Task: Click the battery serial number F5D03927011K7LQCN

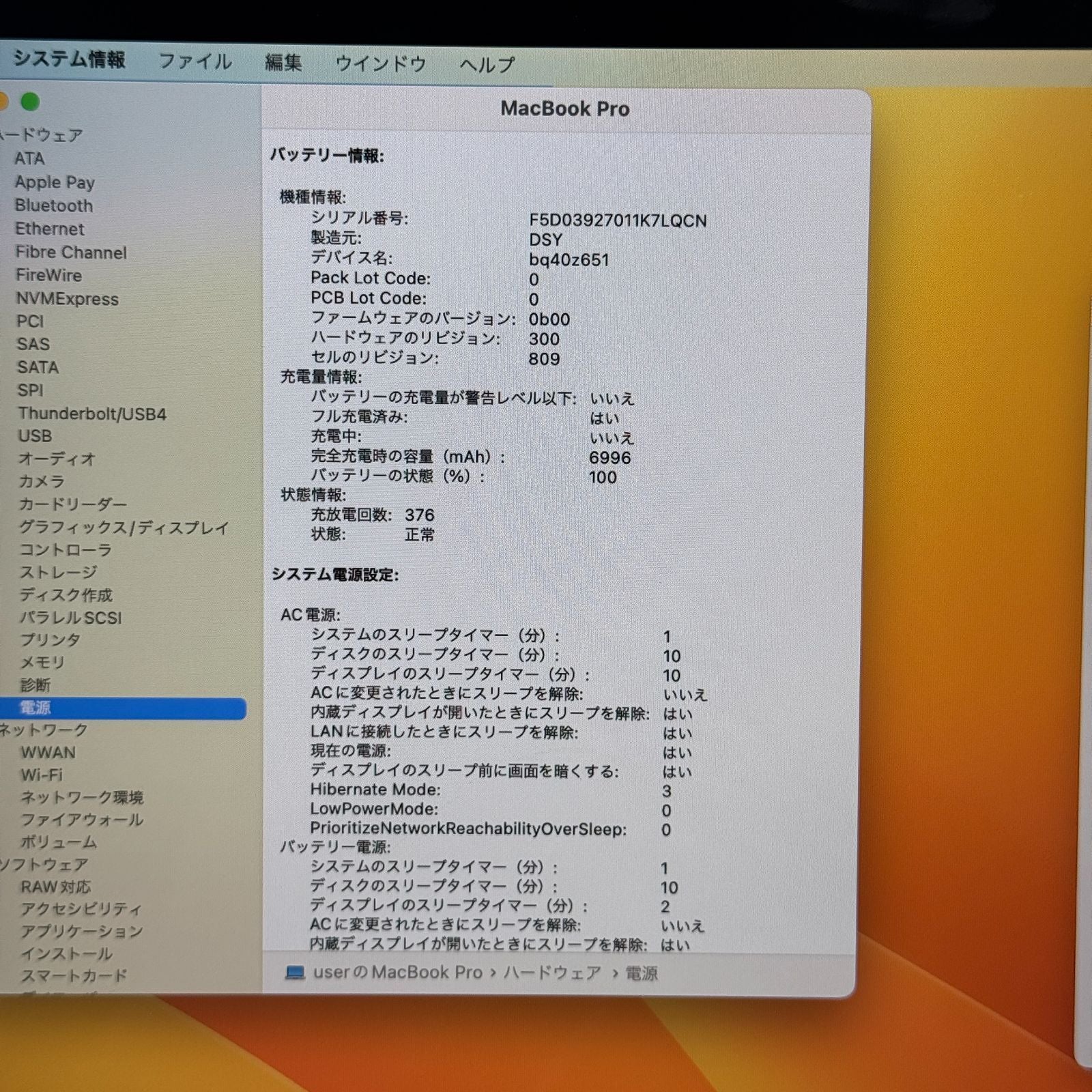Action: [618, 220]
